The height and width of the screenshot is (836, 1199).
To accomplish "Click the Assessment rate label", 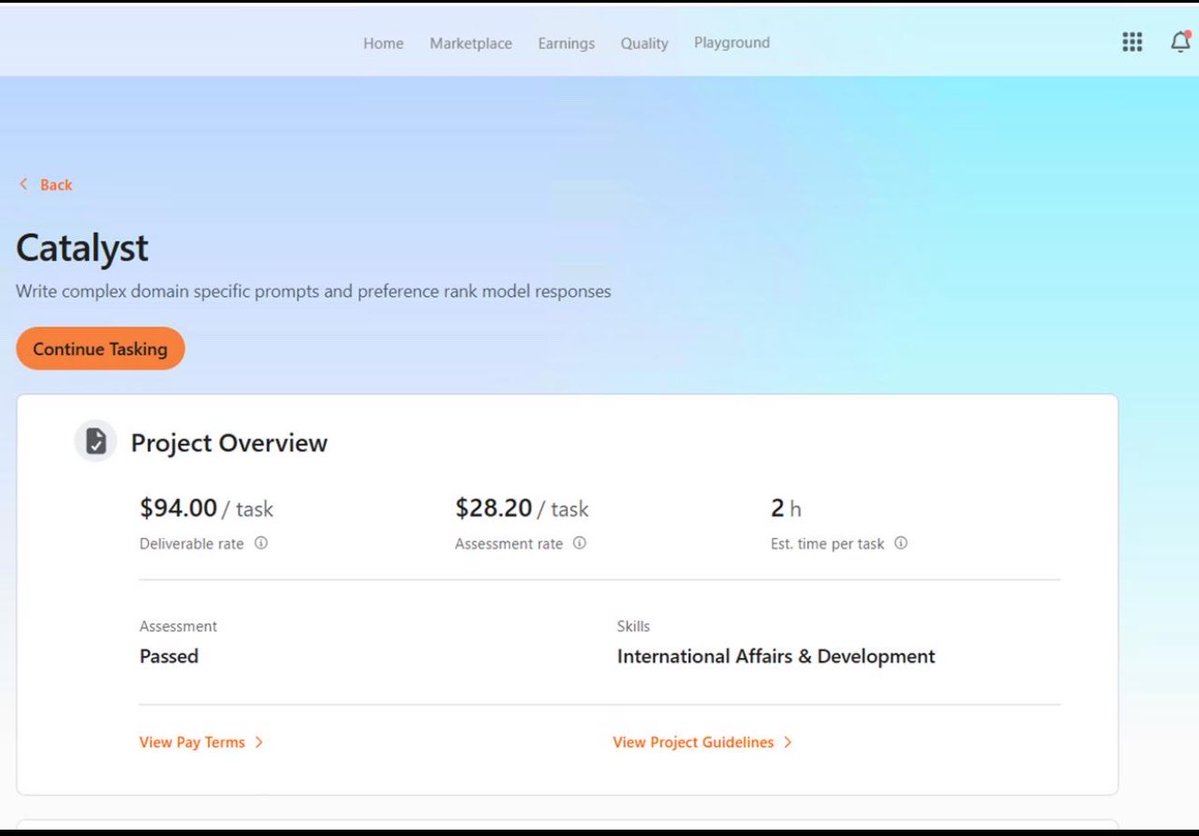I will pos(509,544).
